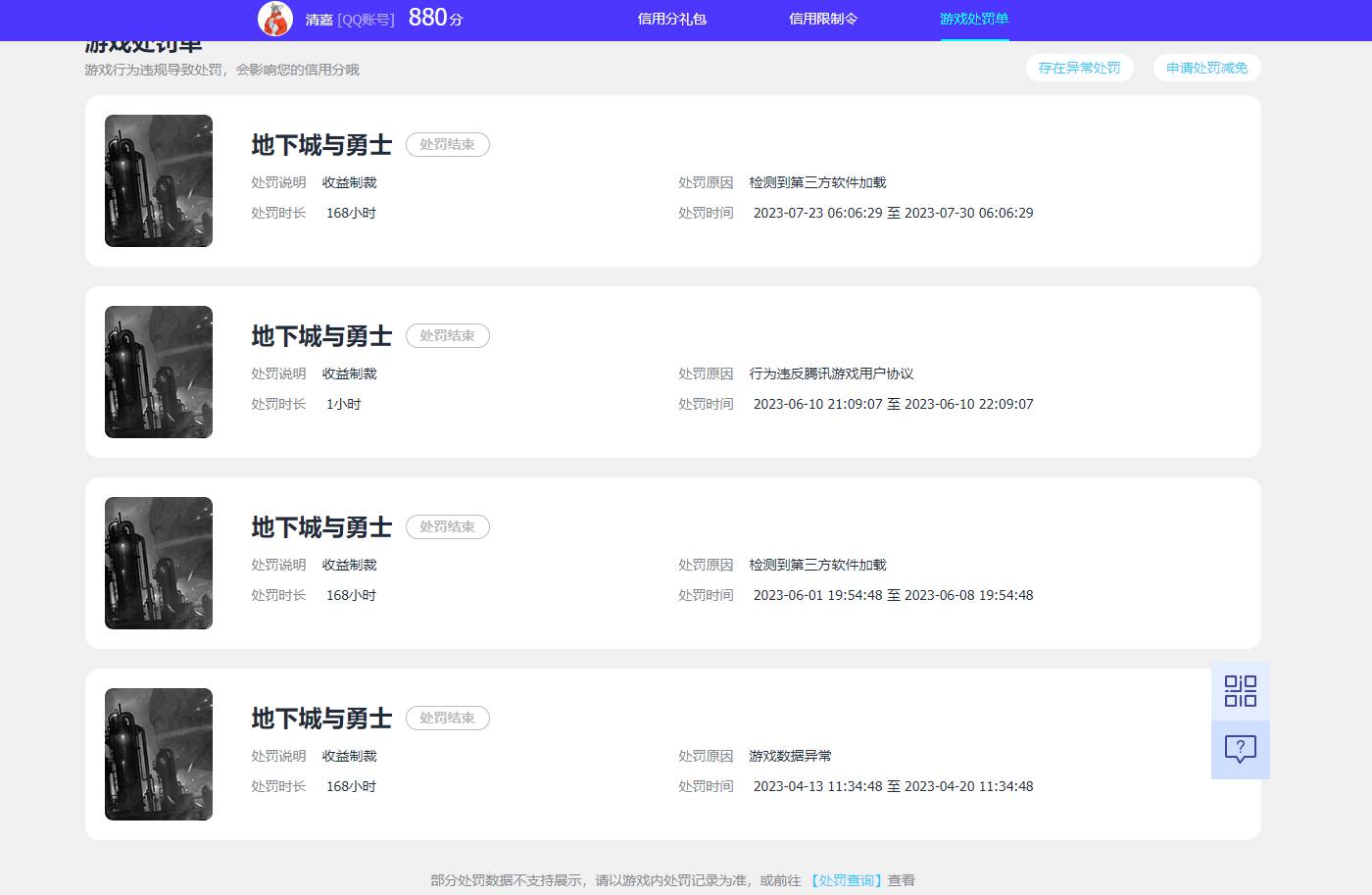
Task: Click 检测到第三方软件加载 in the first card
Action: [817, 182]
